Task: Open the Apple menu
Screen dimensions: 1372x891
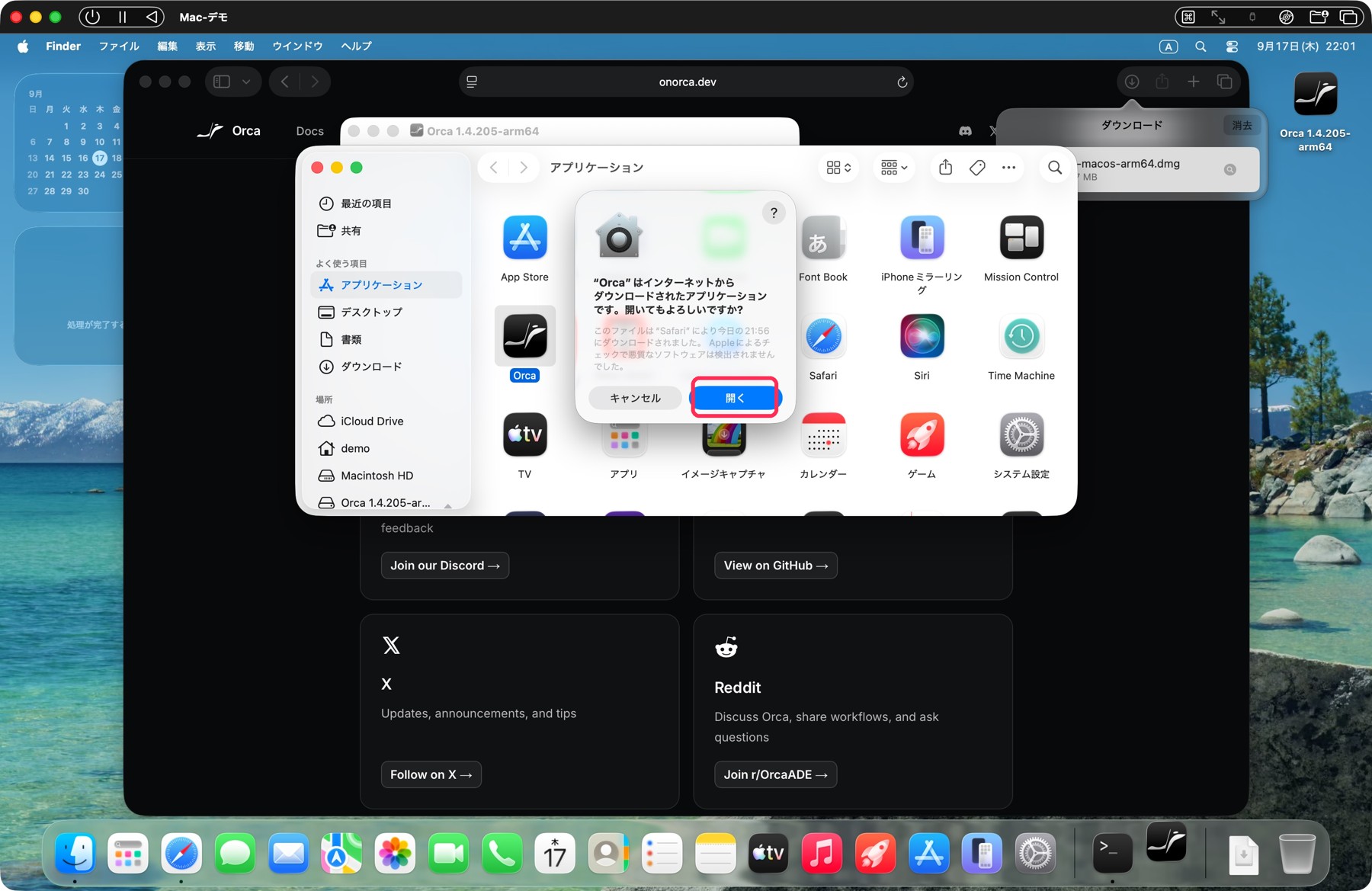Action: pos(23,46)
